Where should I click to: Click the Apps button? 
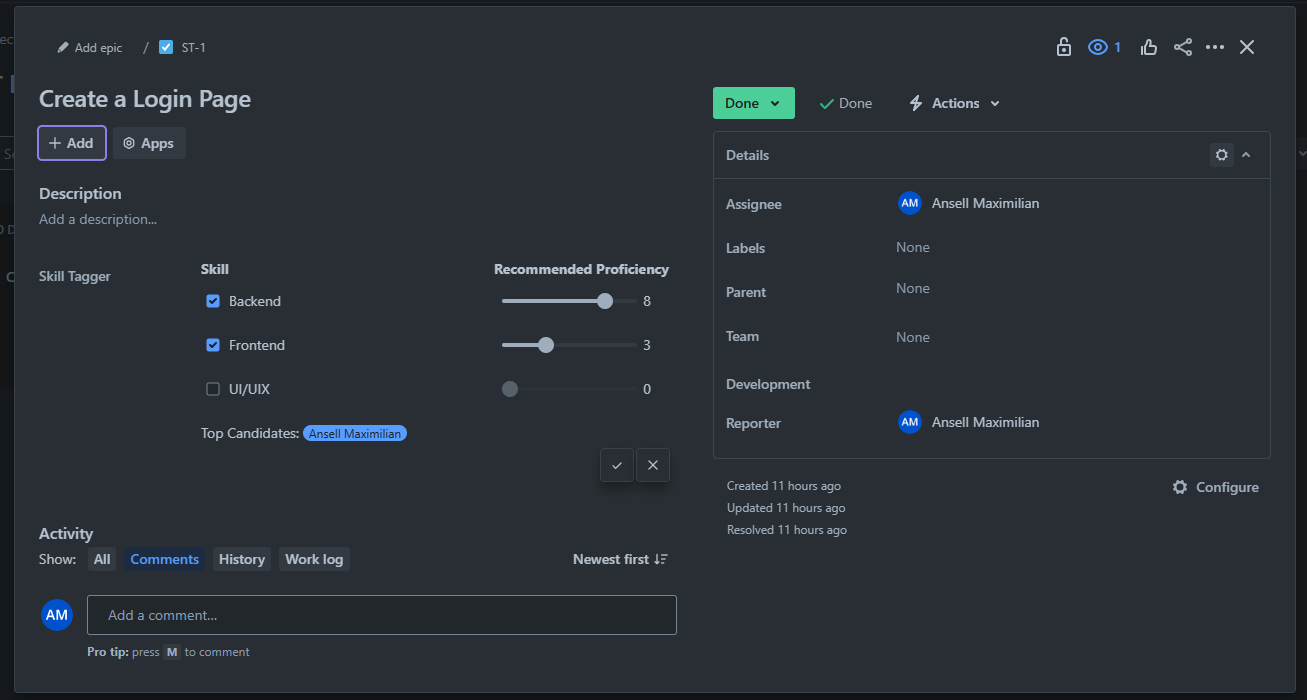149,142
